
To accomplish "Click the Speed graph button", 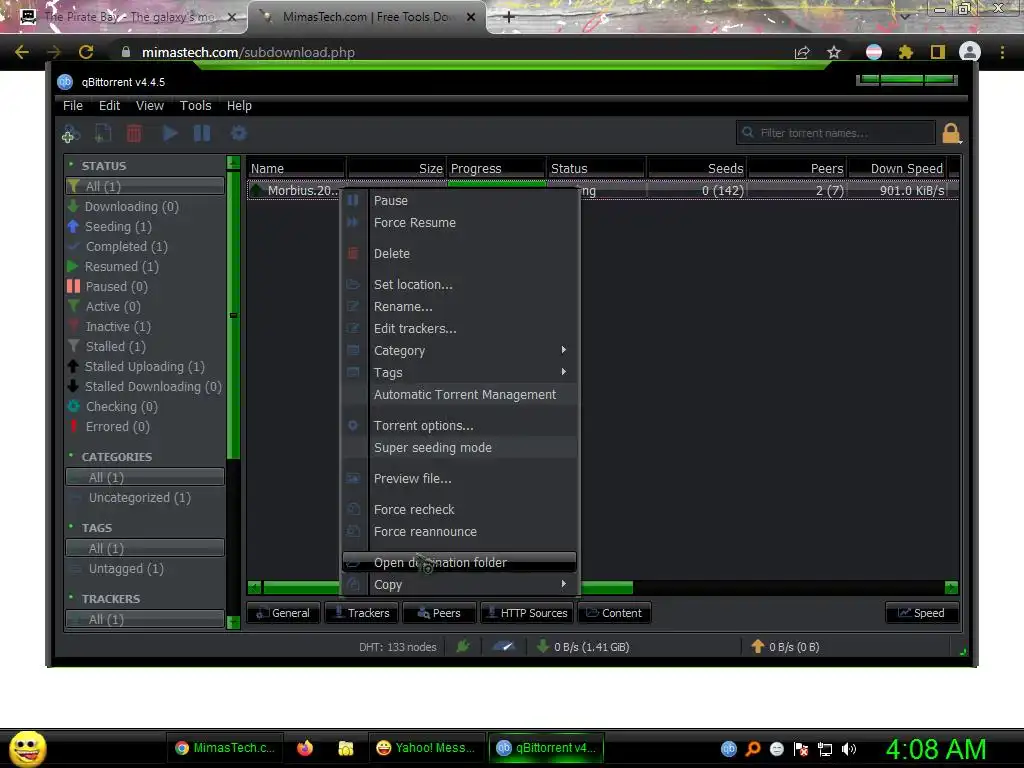I will (x=921, y=613).
